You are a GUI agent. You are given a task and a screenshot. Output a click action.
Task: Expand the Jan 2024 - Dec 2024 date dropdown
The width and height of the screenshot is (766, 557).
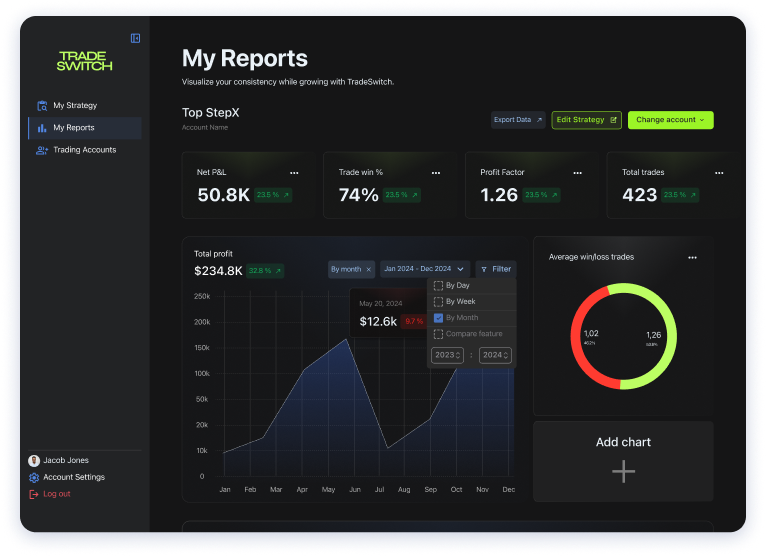pos(460,269)
